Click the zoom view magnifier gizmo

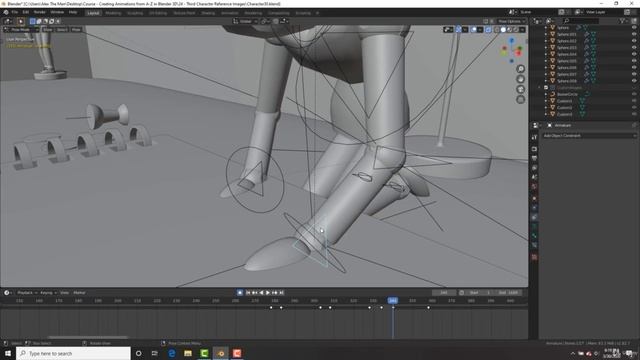(520, 69)
